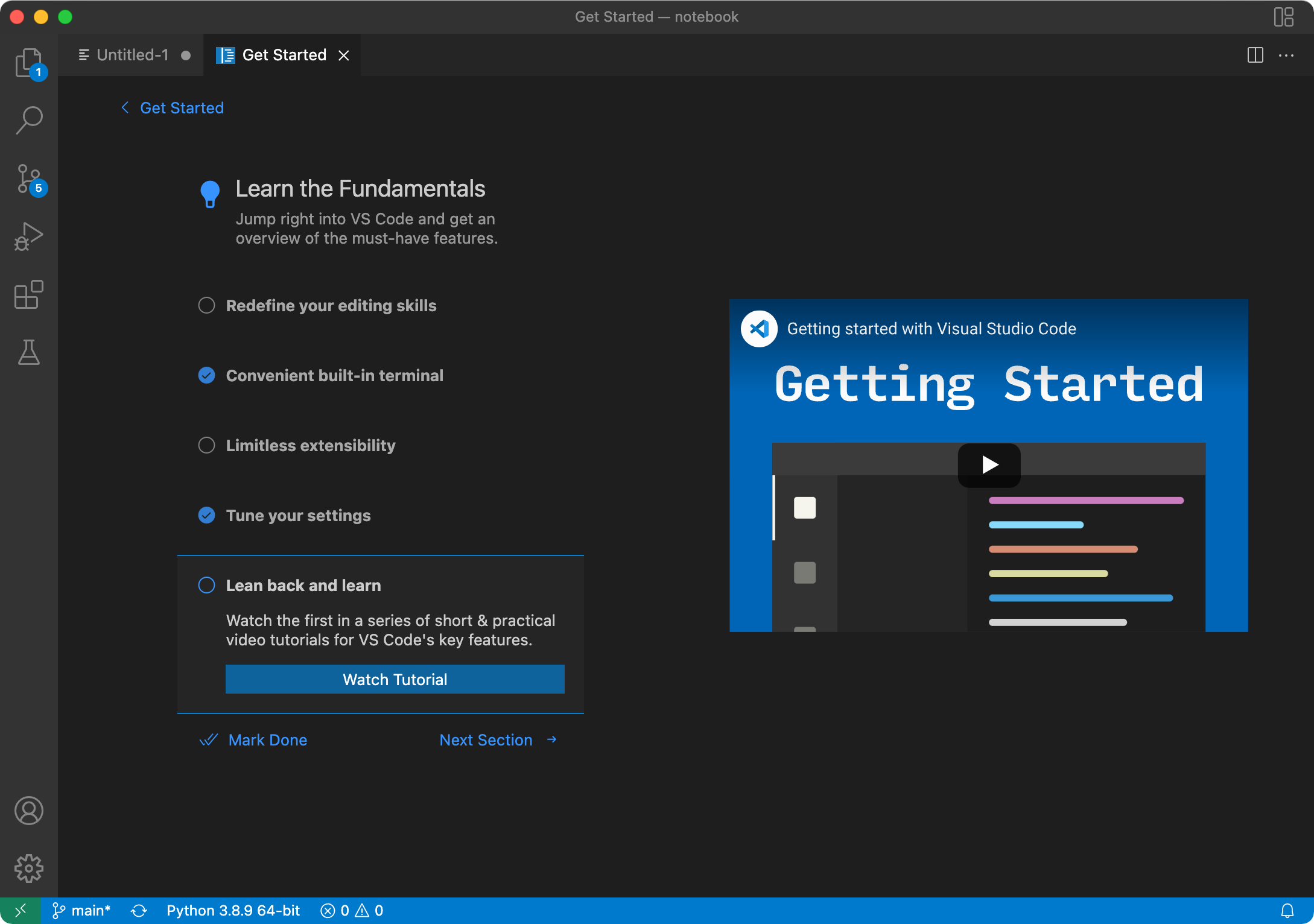
Task: Open the Extensions view
Action: [x=29, y=294]
